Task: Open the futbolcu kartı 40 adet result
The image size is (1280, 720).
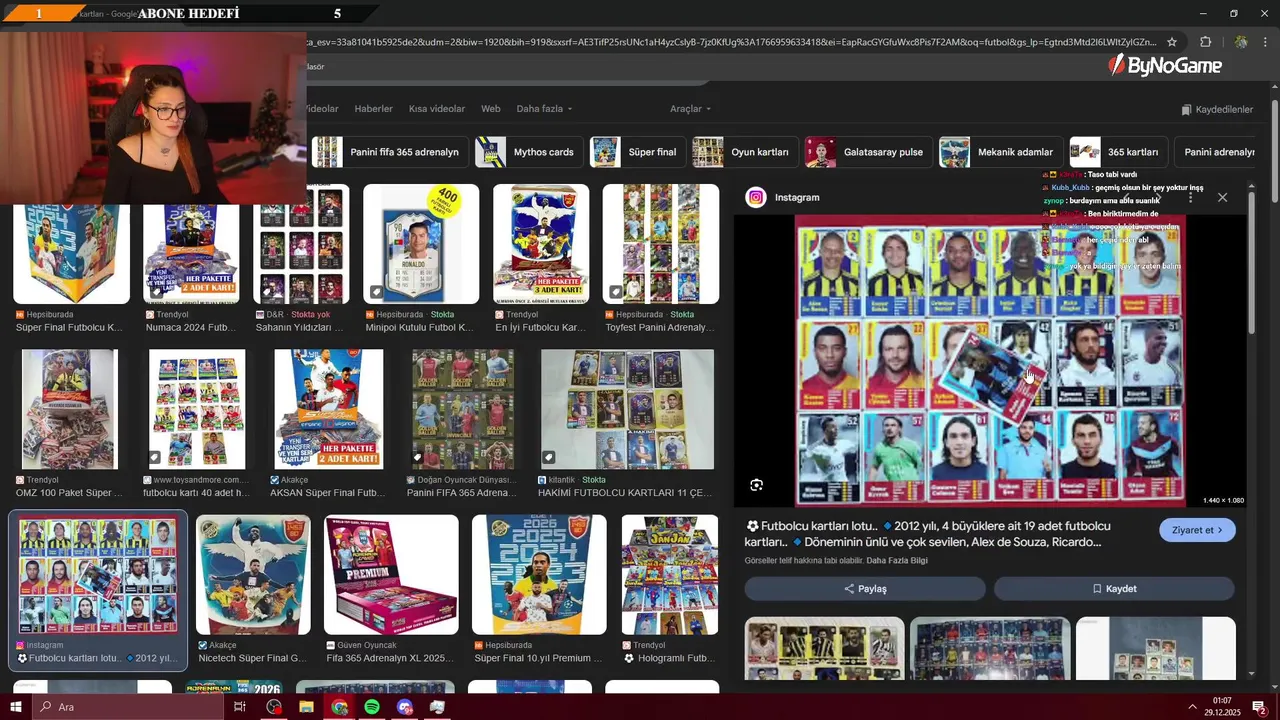Action: coord(197,409)
